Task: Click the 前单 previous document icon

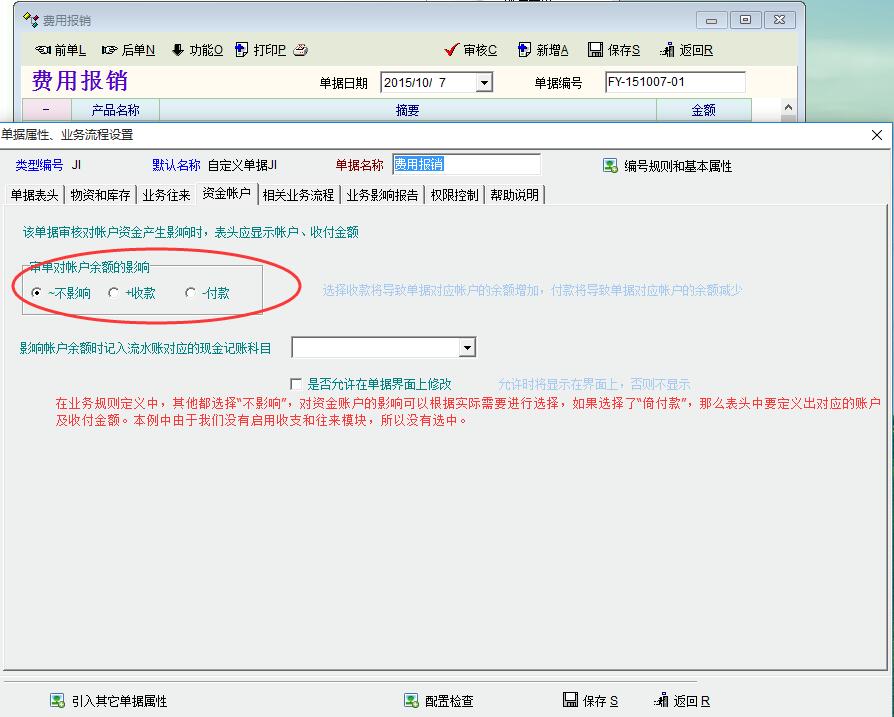Action: 43,50
